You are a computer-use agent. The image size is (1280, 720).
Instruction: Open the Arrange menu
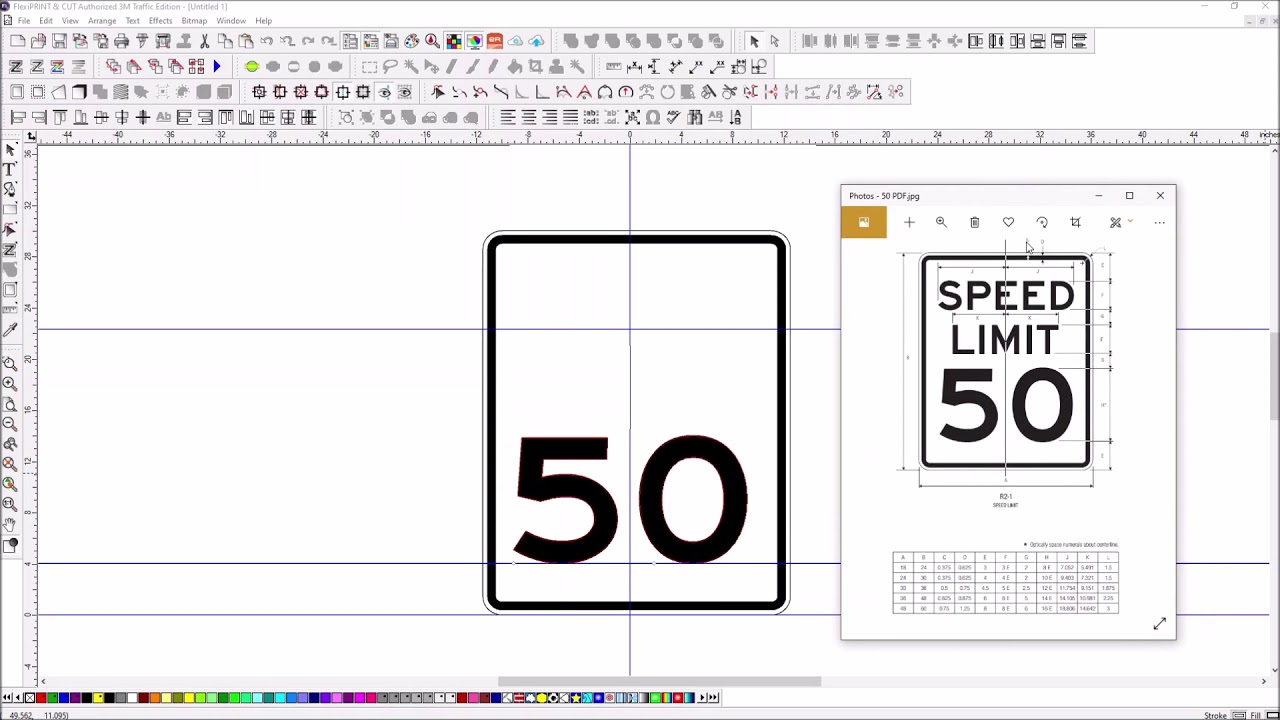[x=102, y=20]
